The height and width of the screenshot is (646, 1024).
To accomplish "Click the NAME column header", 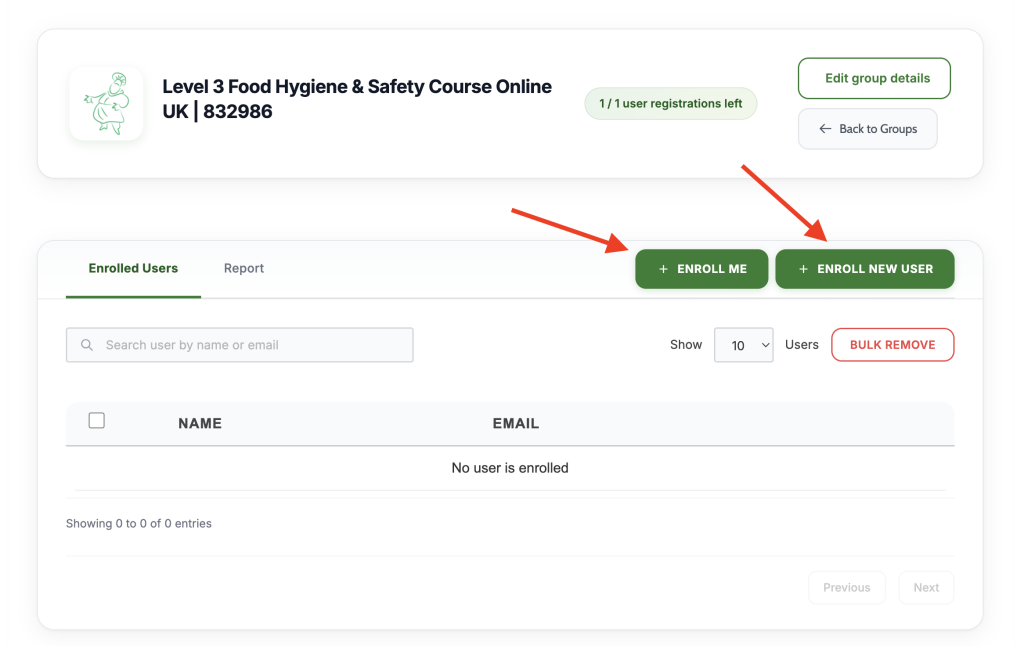I will pos(200,423).
